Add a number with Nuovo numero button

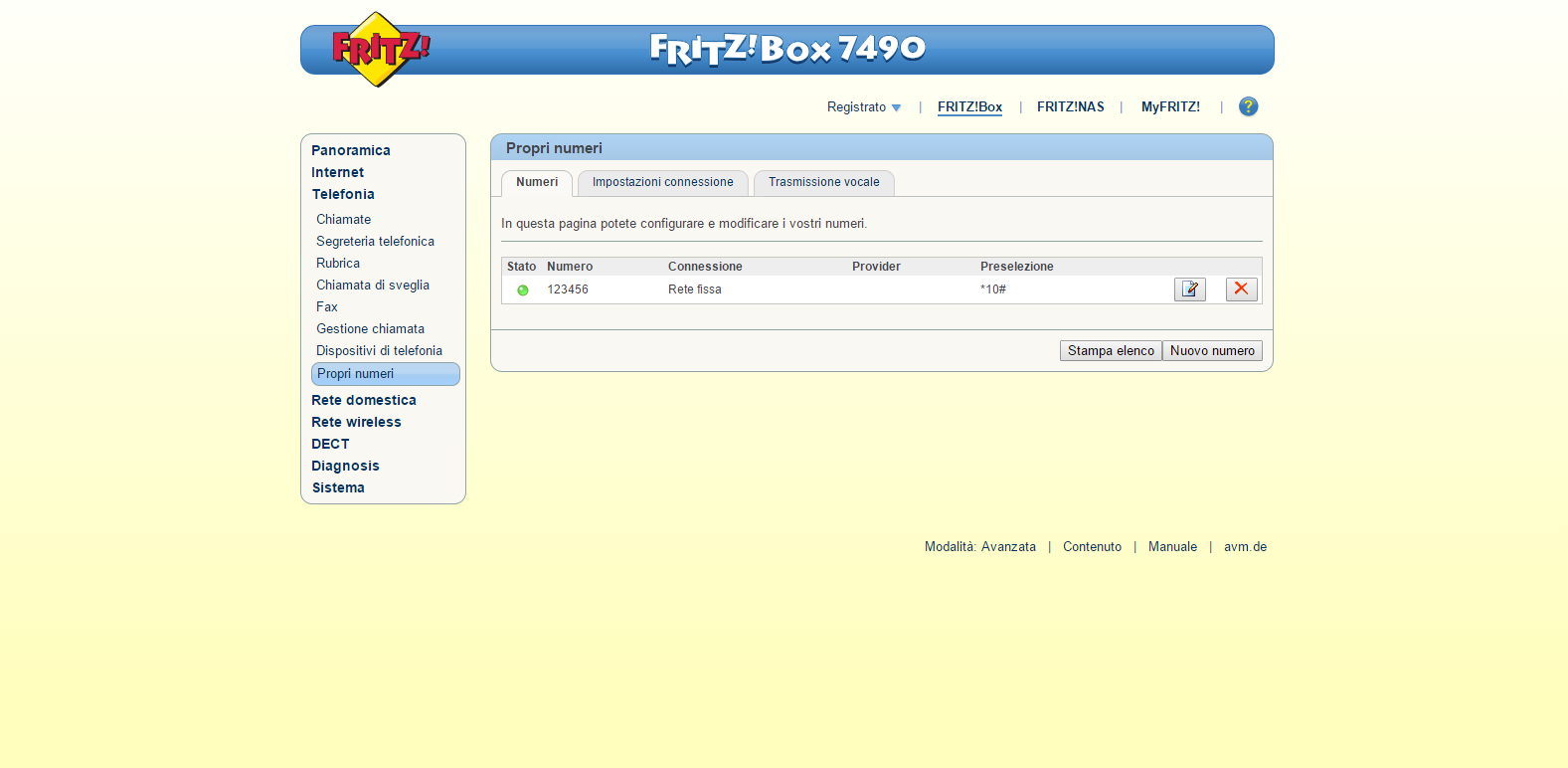[x=1212, y=351]
